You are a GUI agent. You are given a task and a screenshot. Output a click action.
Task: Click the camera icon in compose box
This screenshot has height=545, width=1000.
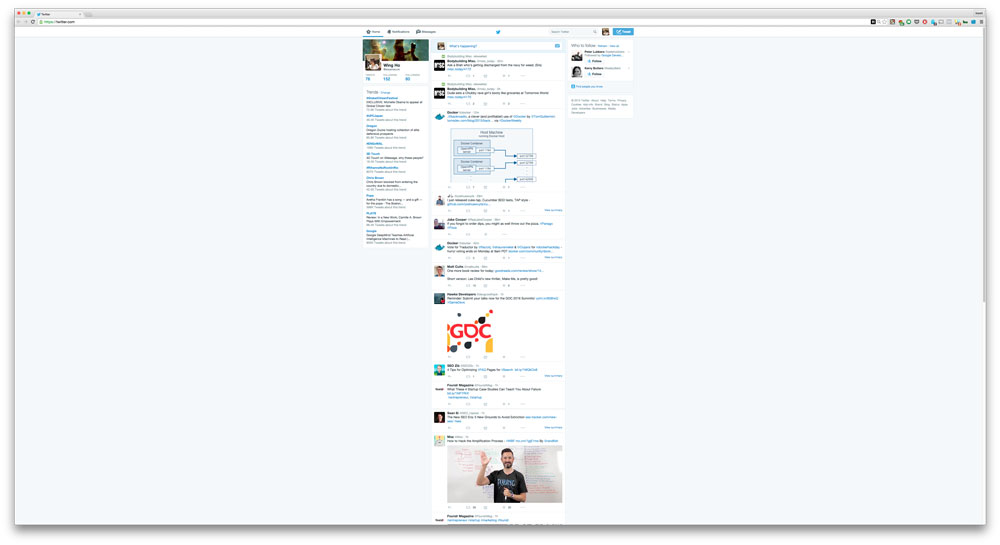click(x=557, y=46)
